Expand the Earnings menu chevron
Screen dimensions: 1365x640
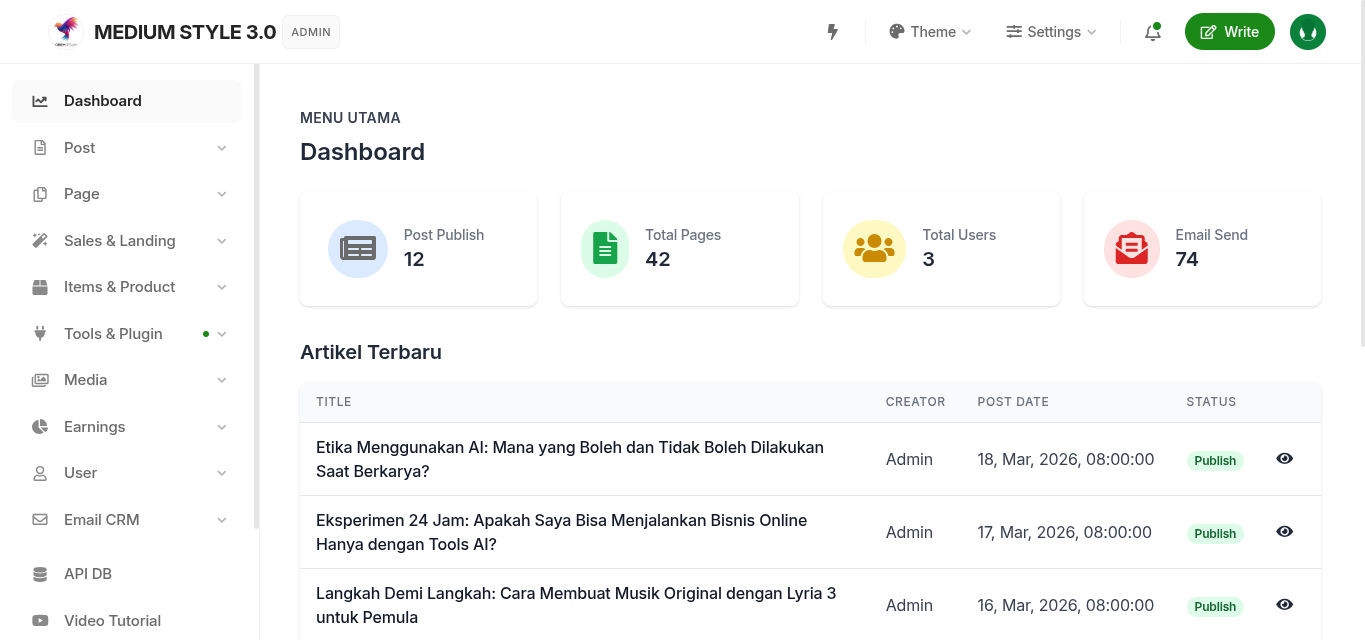pos(222,427)
